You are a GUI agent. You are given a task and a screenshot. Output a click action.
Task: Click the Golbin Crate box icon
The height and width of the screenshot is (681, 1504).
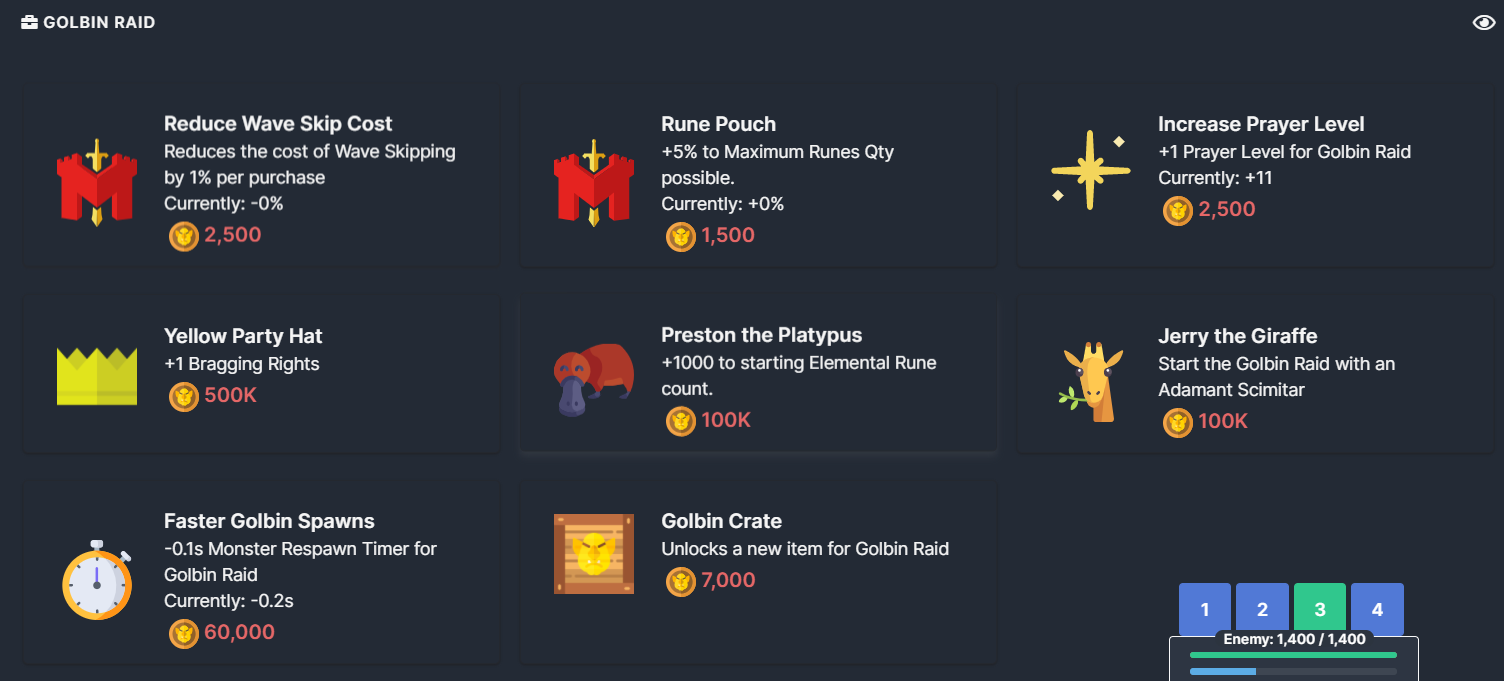[x=594, y=553]
